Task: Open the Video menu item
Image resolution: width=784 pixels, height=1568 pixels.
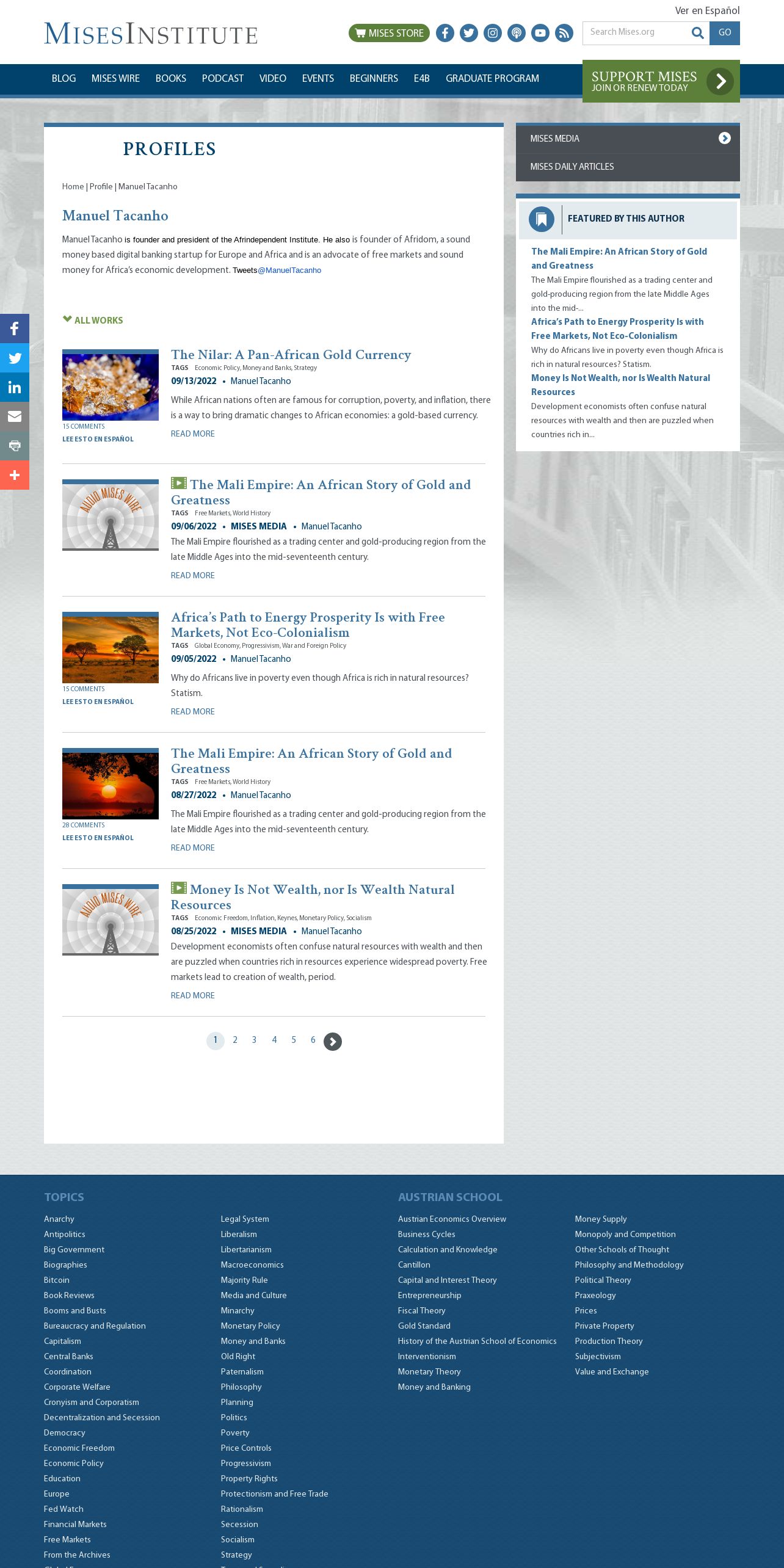Action: pos(273,78)
